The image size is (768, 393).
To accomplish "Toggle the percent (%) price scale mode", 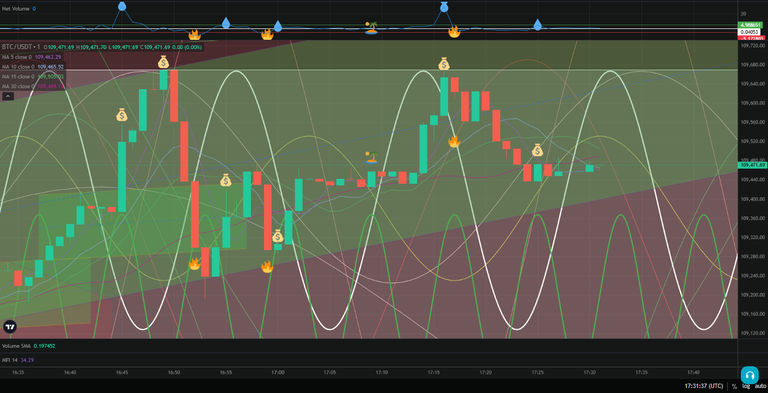I will click(734, 386).
